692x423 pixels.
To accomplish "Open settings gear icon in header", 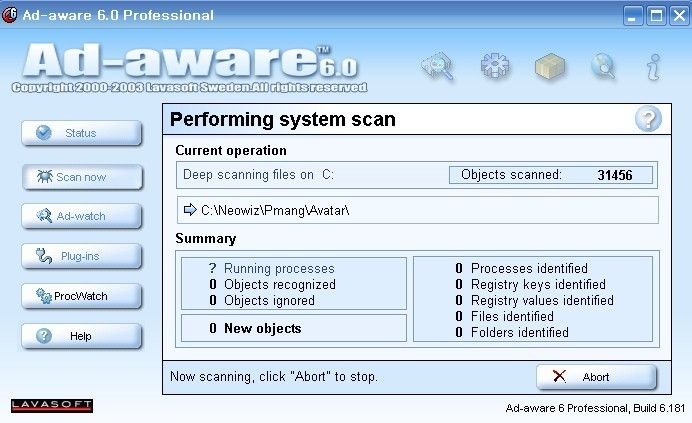I will point(495,66).
